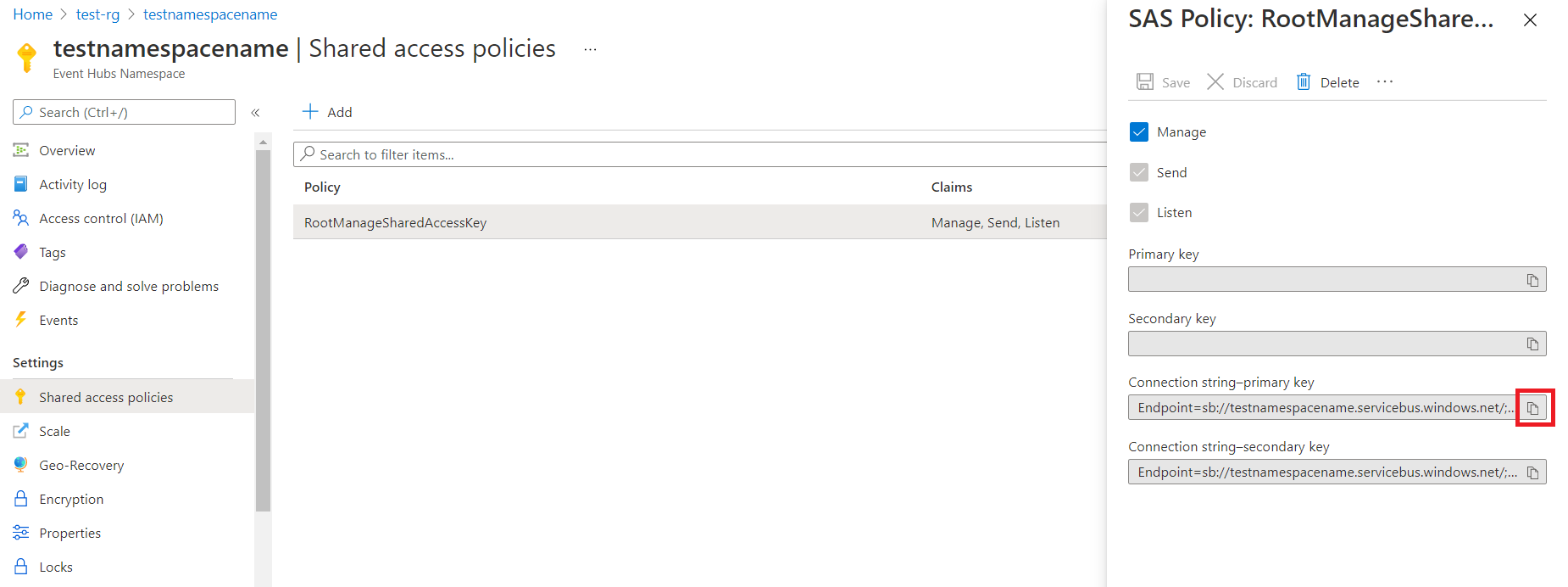Viewport: 1568px width, 587px height.
Task: Click the Discard X icon
Action: click(x=1215, y=81)
